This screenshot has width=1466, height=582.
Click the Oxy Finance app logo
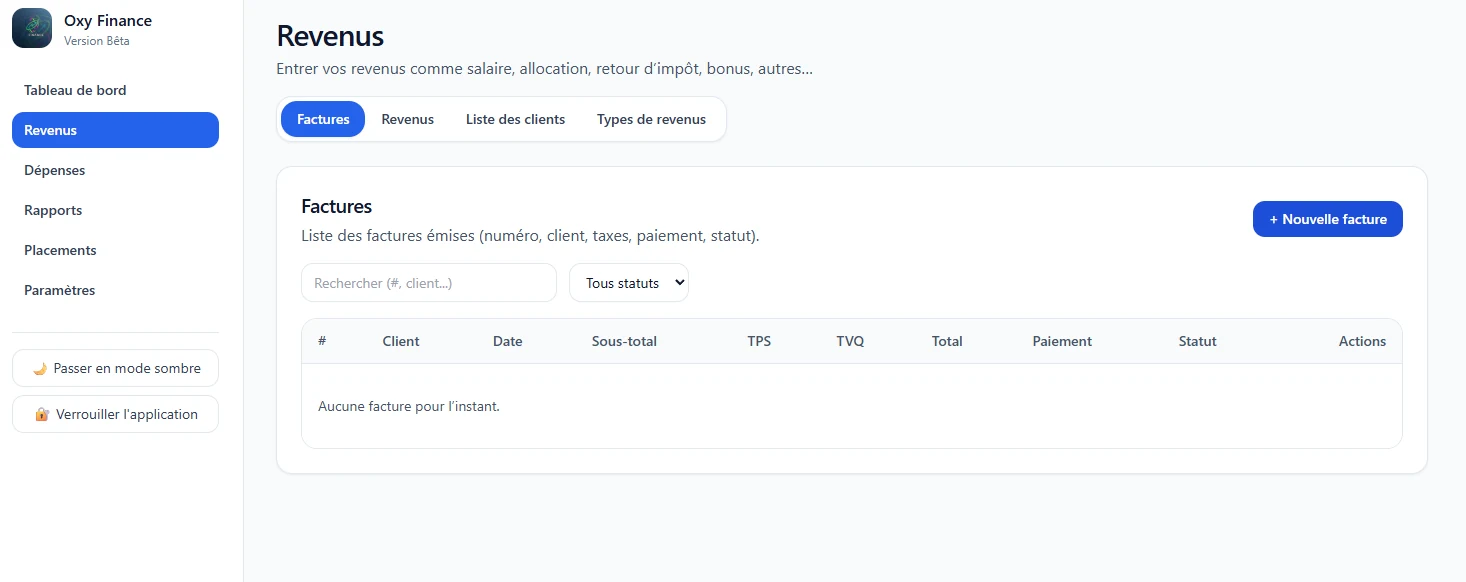pyautogui.click(x=32, y=28)
